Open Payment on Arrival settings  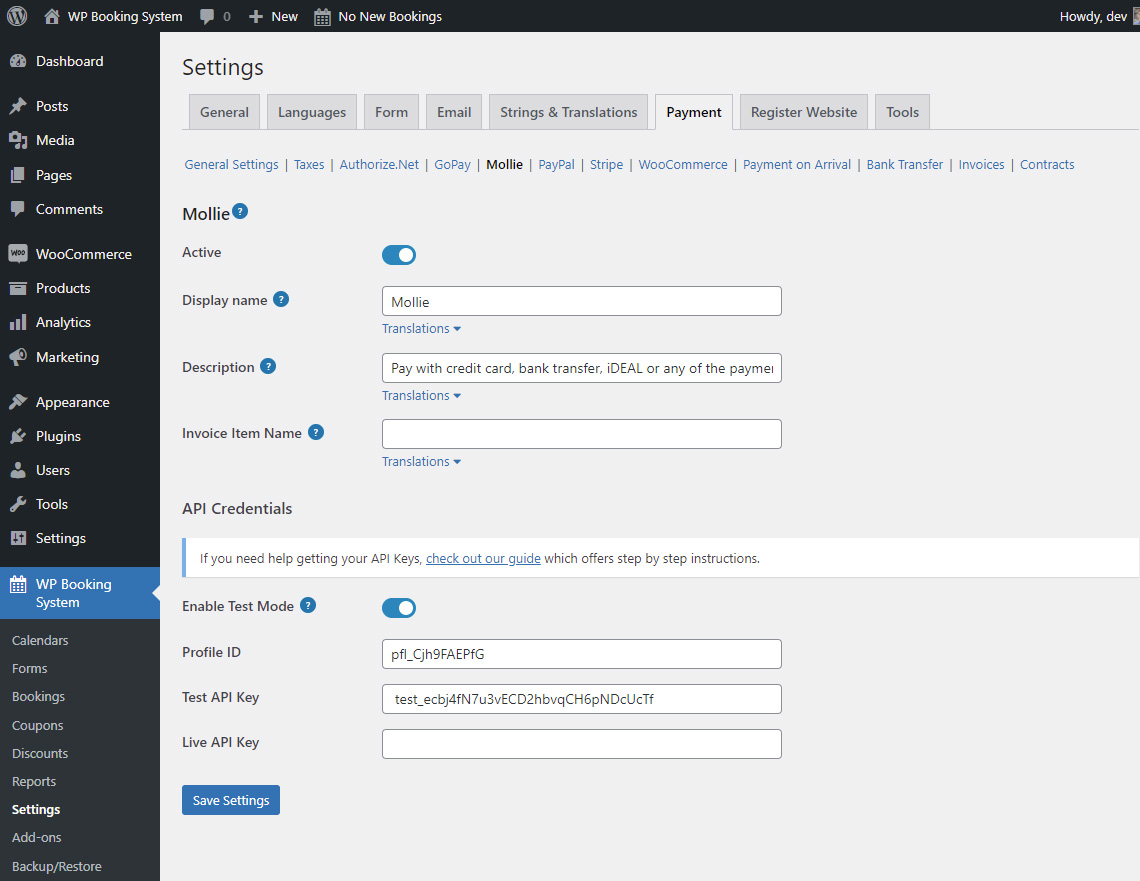797,164
